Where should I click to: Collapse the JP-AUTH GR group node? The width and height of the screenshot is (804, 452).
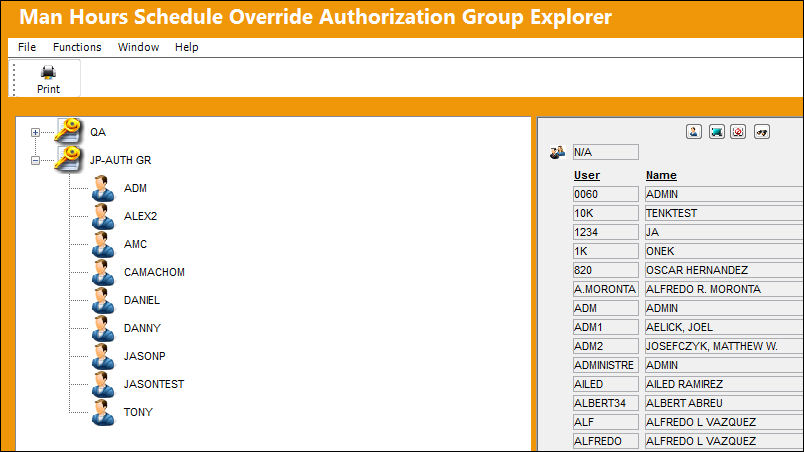35,160
